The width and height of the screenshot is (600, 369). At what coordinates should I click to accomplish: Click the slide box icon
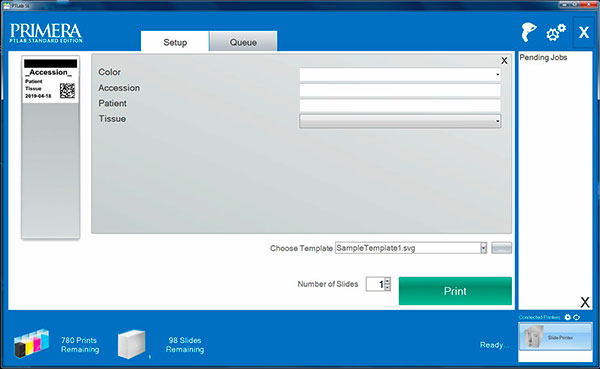(132, 344)
